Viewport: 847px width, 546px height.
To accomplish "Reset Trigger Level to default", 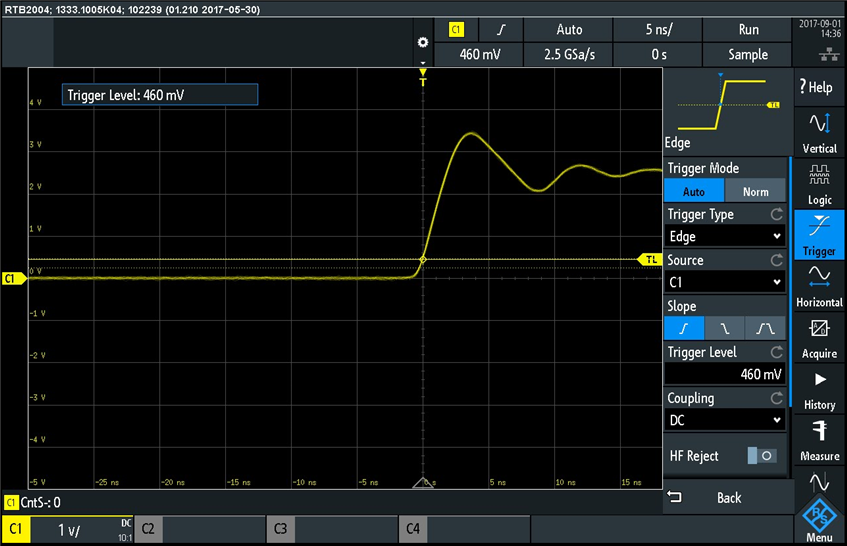I will [777, 352].
